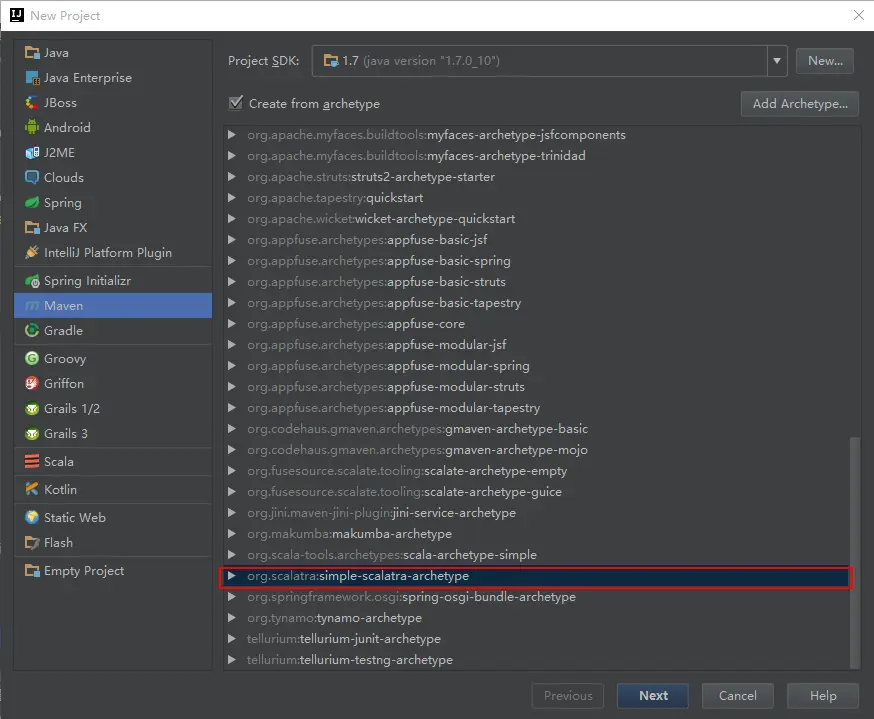
Task: Click the Previous button
Action: pos(568,696)
